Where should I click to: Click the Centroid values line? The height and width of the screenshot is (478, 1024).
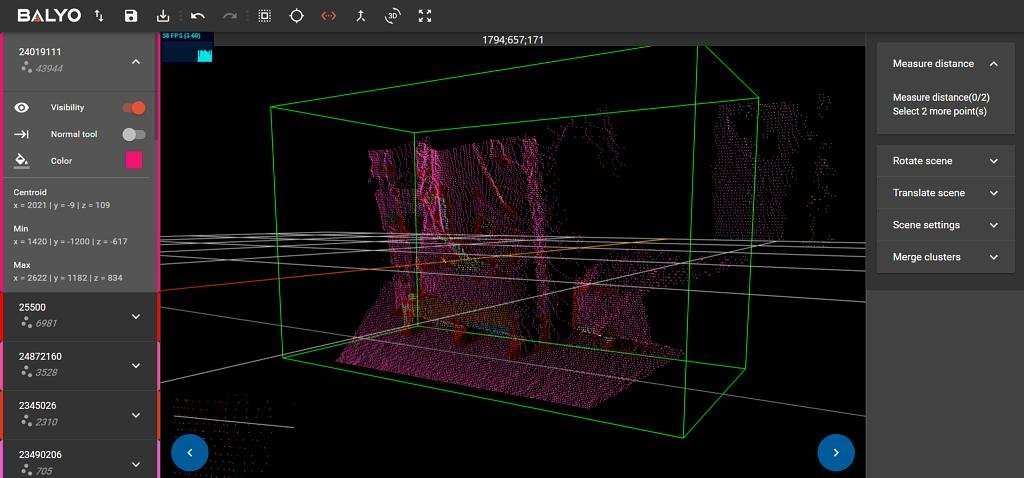click(x=61, y=205)
